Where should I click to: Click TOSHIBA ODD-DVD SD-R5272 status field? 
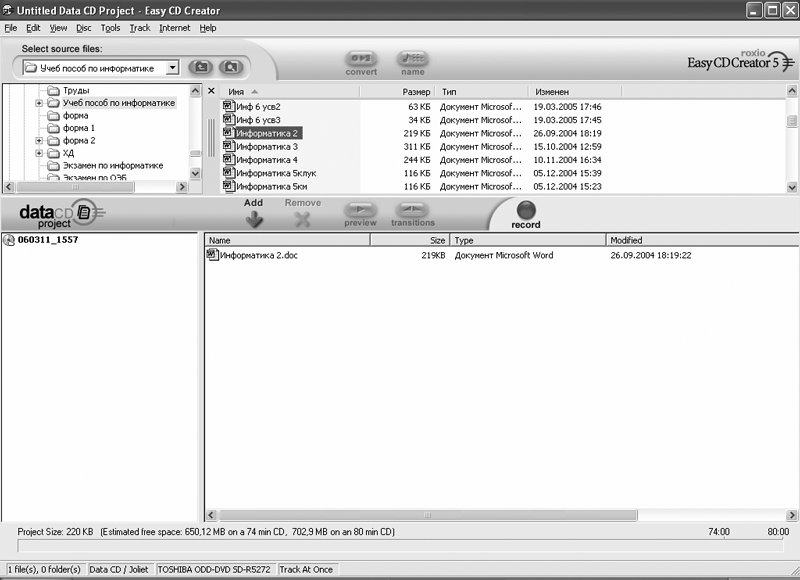214,569
